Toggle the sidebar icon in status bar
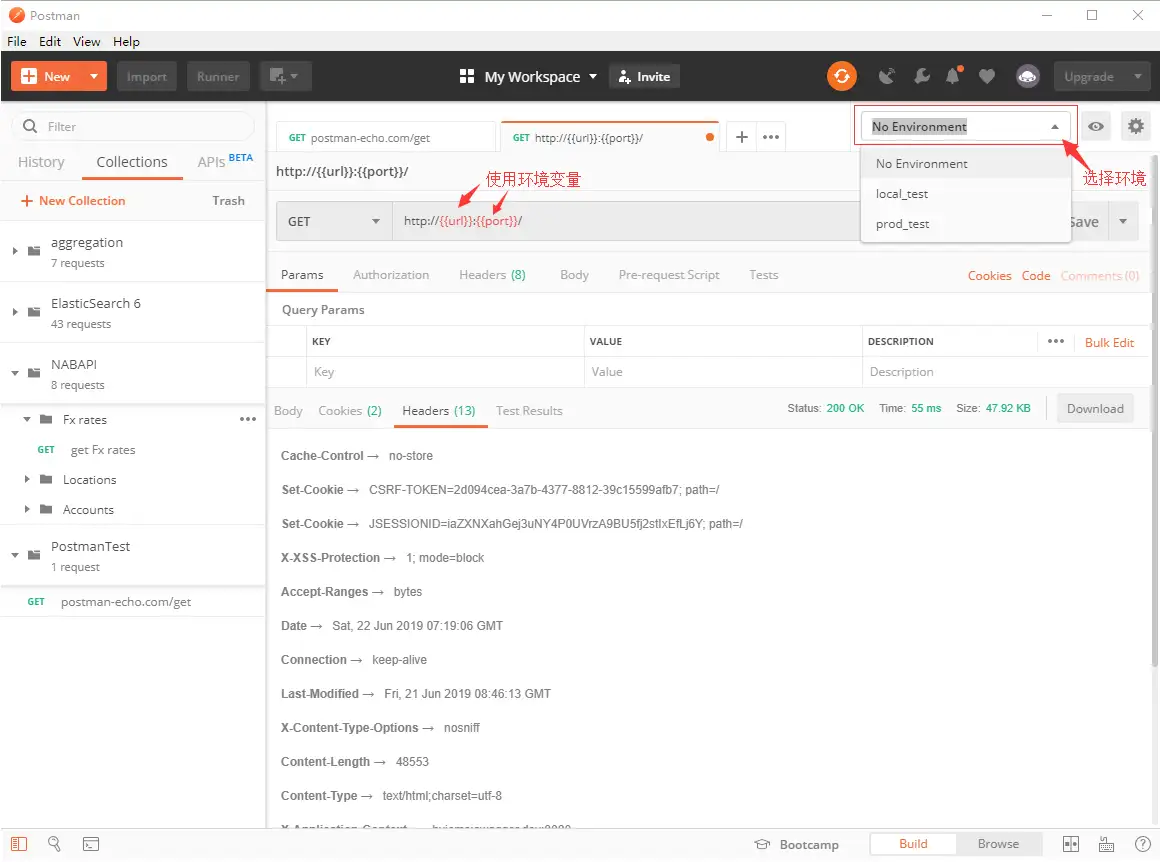This screenshot has height=862, width=1160. (20, 844)
